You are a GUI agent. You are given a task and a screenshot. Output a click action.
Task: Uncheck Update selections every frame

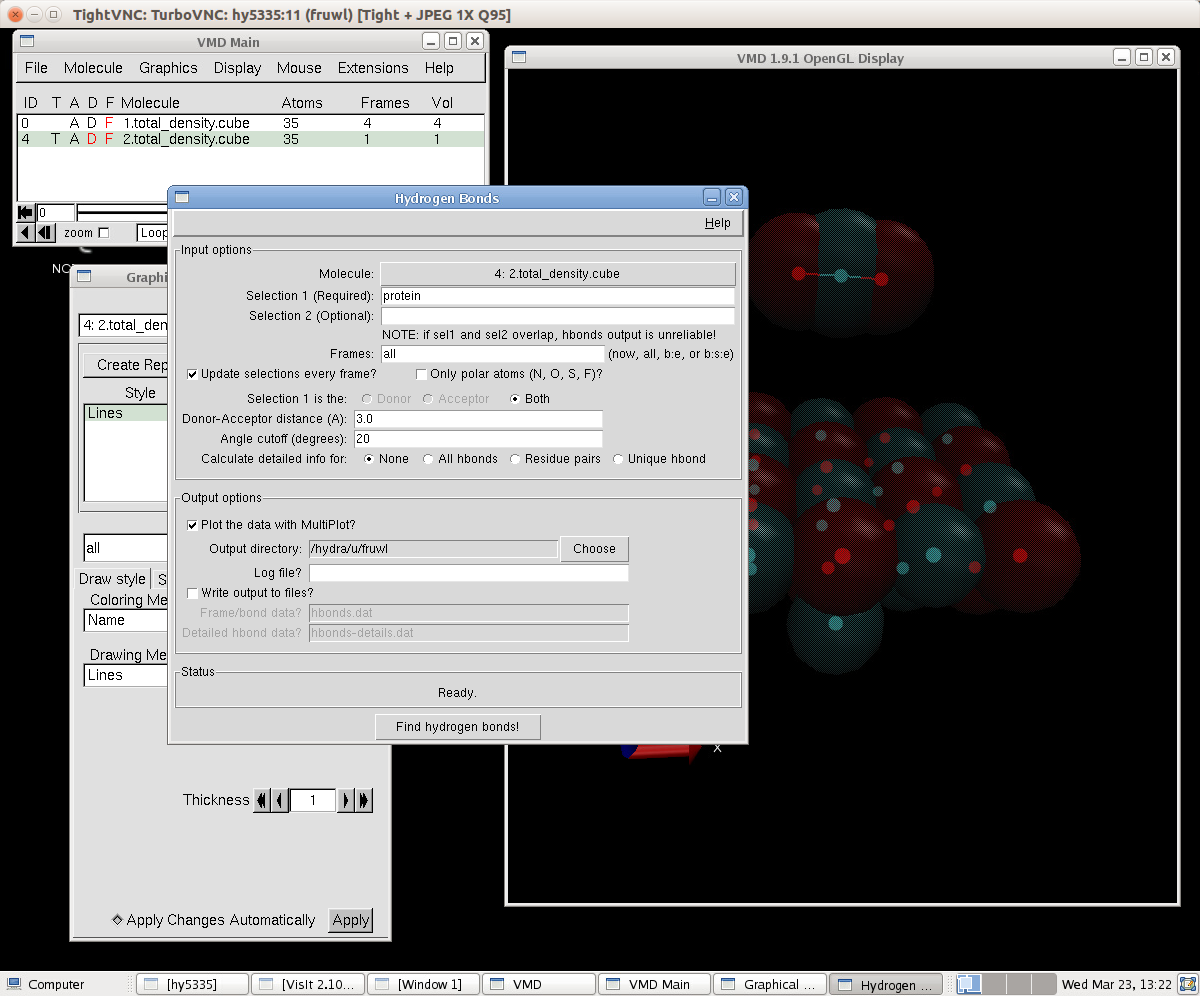click(x=192, y=374)
